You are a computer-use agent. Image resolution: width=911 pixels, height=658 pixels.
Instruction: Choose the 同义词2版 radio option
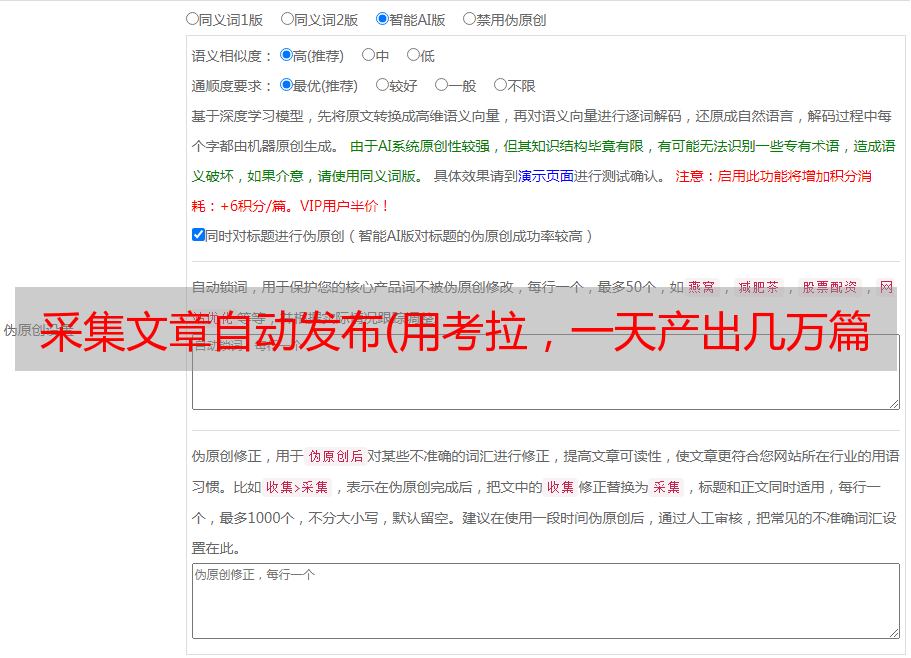(287, 19)
